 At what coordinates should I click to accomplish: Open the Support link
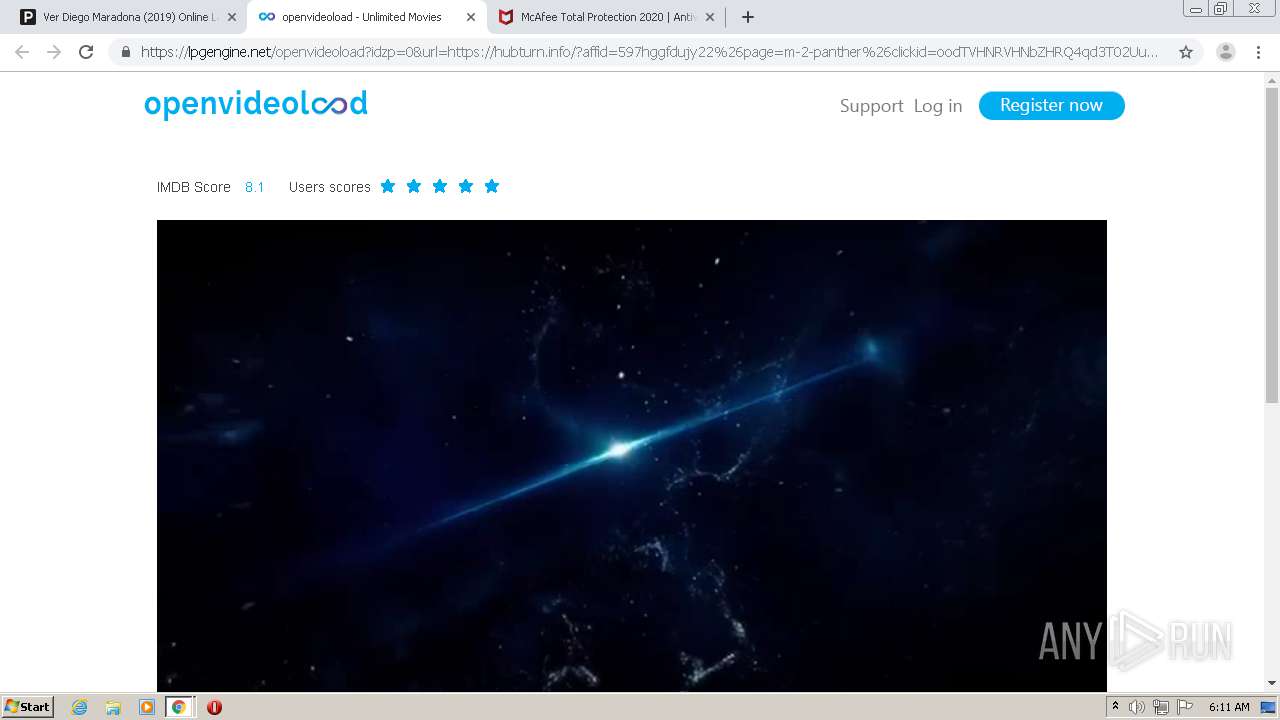pyautogui.click(x=871, y=106)
